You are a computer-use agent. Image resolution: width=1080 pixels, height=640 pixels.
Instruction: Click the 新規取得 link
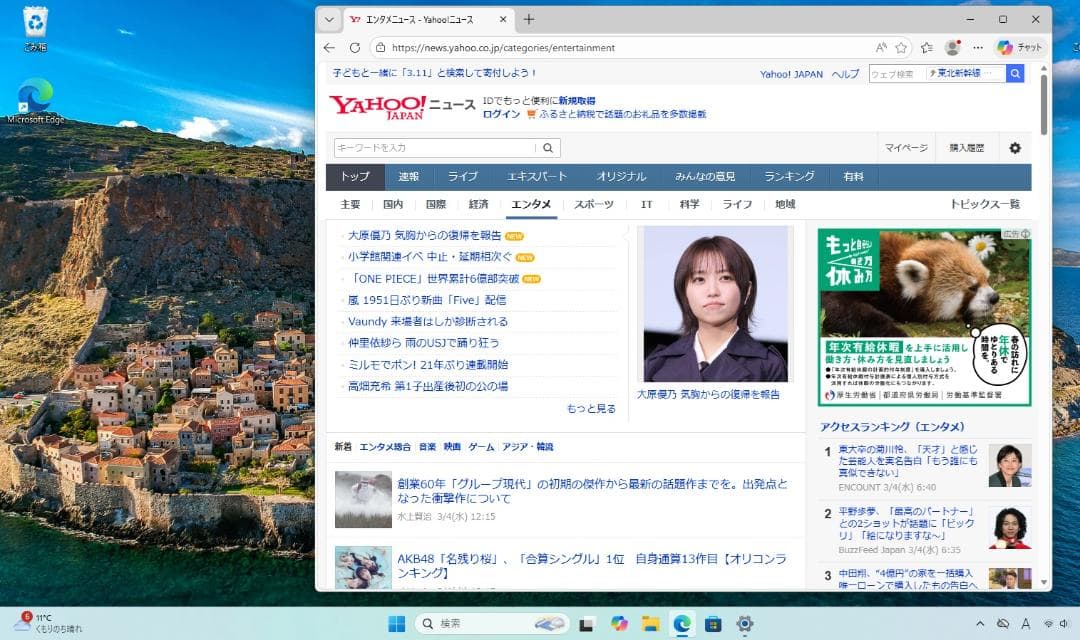click(577, 101)
